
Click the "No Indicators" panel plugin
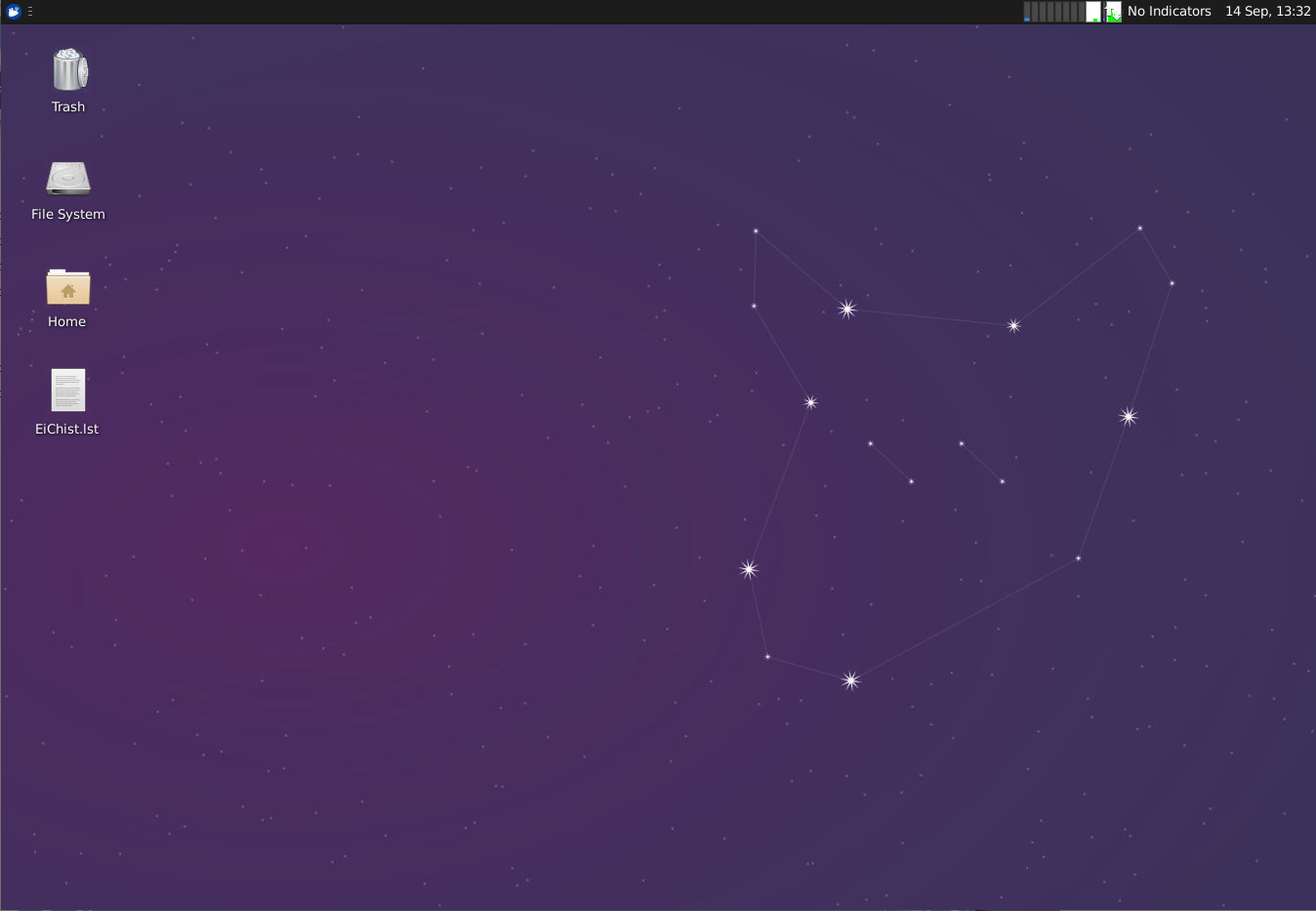pyautogui.click(x=1169, y=12)
